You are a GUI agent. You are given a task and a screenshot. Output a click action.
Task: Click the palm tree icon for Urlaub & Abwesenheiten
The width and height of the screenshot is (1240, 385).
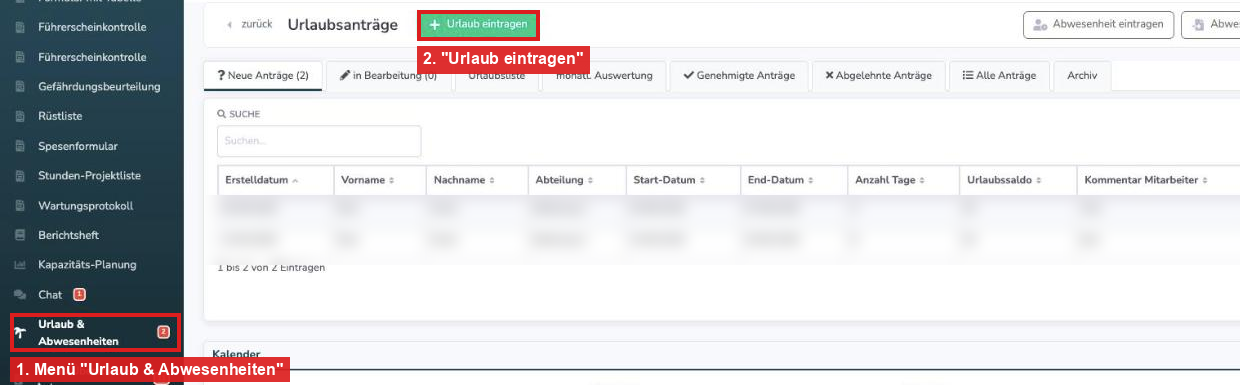tap(20, 333)
